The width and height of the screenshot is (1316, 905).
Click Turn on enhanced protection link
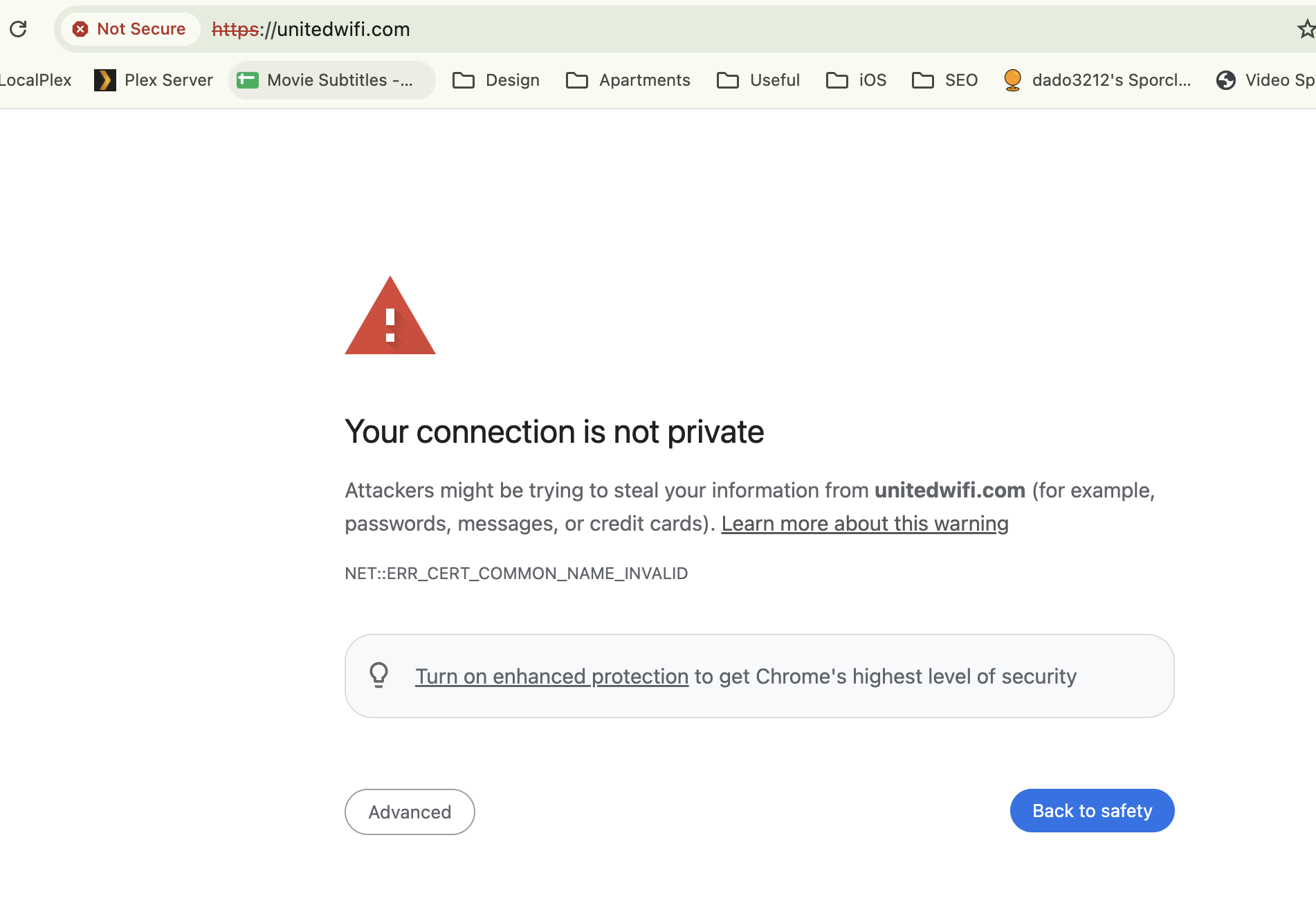coord(551,676)
